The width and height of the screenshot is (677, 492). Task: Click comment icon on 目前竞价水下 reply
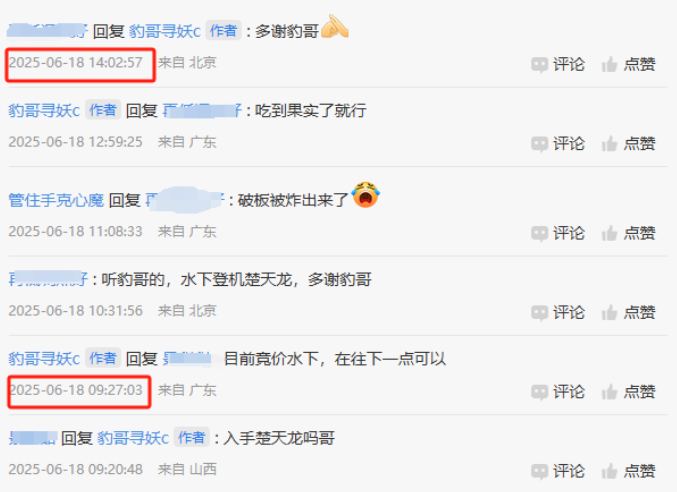pos(540,392)
